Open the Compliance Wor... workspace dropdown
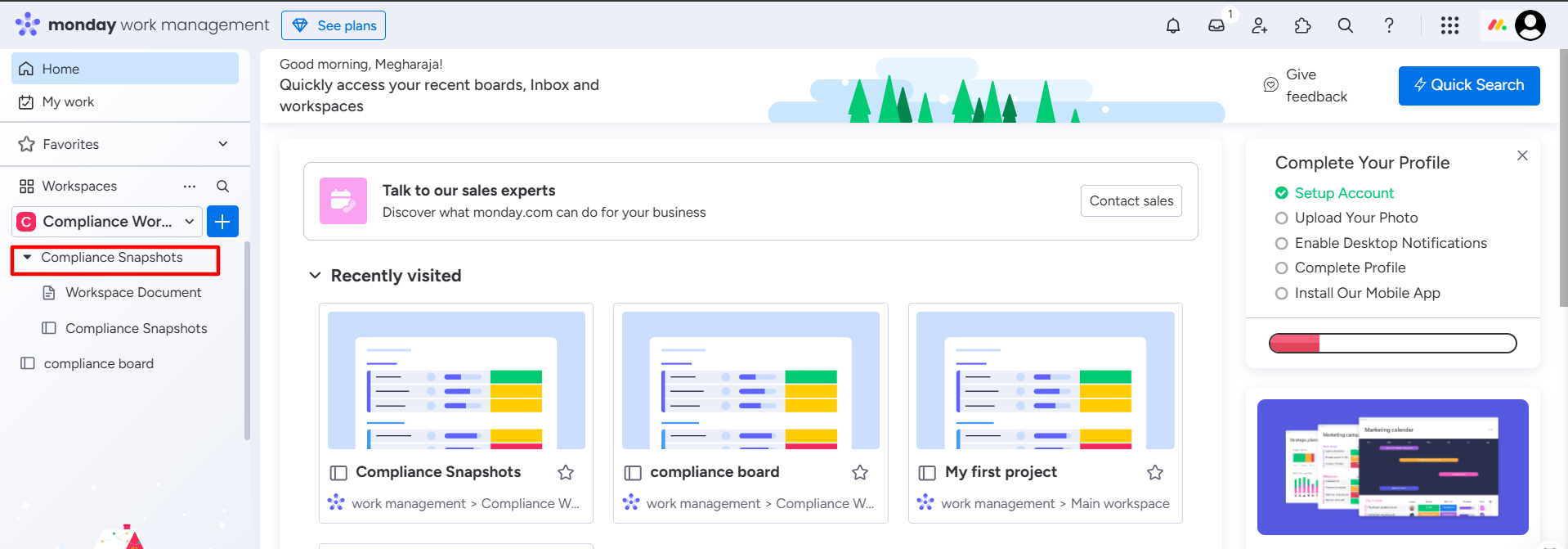 pos(107,222)
